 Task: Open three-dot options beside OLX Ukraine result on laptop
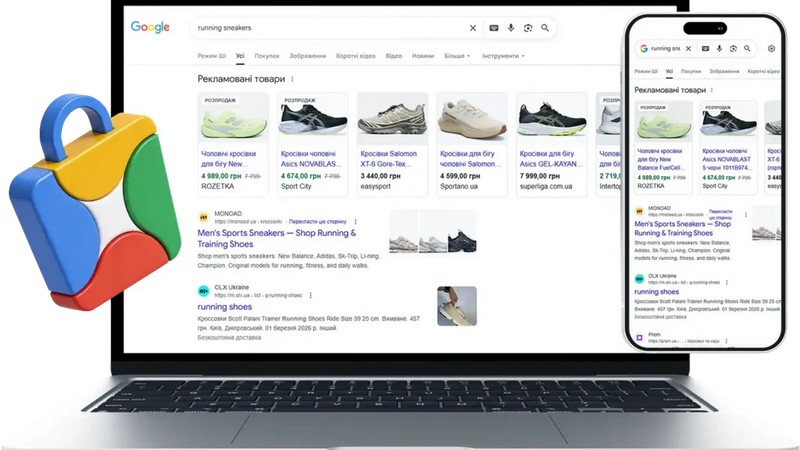point(310,295)
